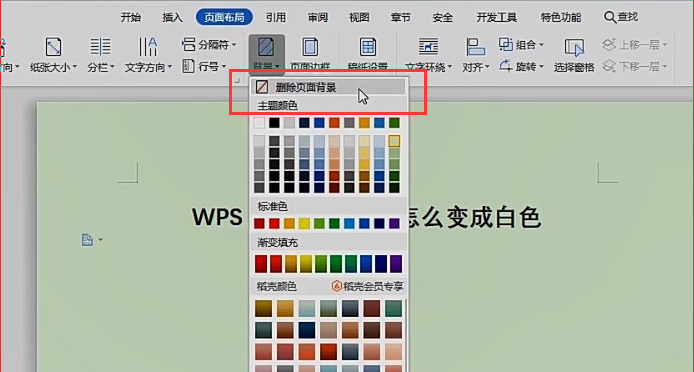The image size is (694, 372).
Task: Open the page setup dialog launcher corner icon
Action: click(x=237, y=81)
